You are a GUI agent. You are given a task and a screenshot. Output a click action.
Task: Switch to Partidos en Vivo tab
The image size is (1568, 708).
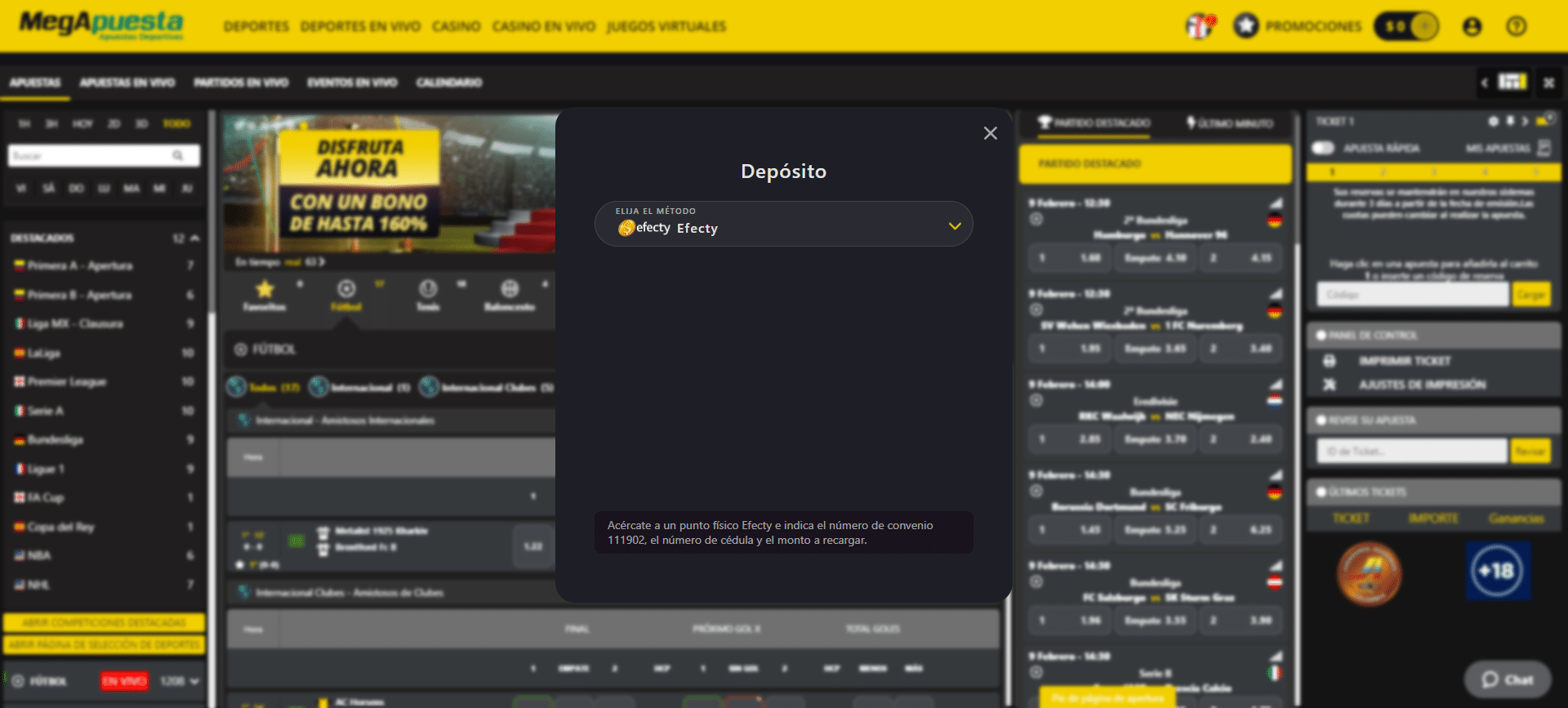pyautogui.click(x=241, y=82)
